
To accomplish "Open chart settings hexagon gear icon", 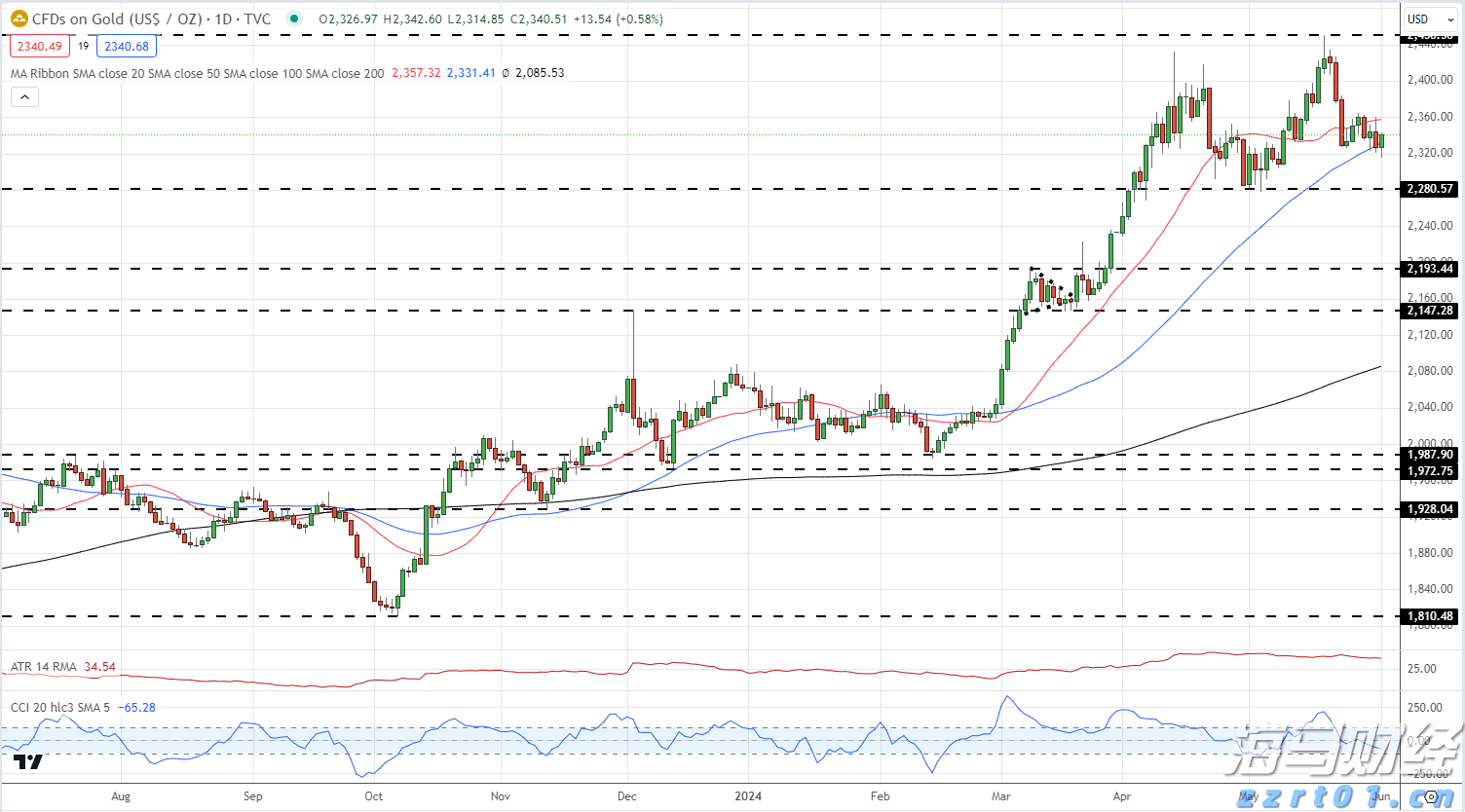I will tap(1432, 796).
